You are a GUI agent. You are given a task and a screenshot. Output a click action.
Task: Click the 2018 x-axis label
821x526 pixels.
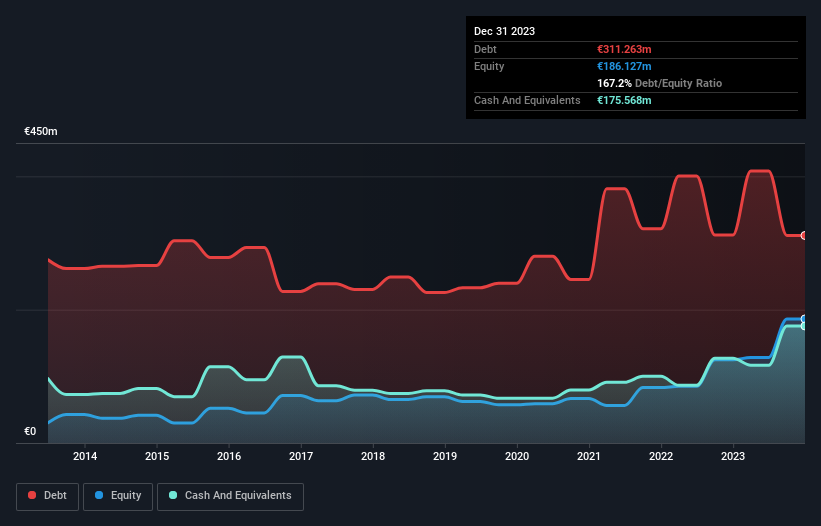pos(373,456)
